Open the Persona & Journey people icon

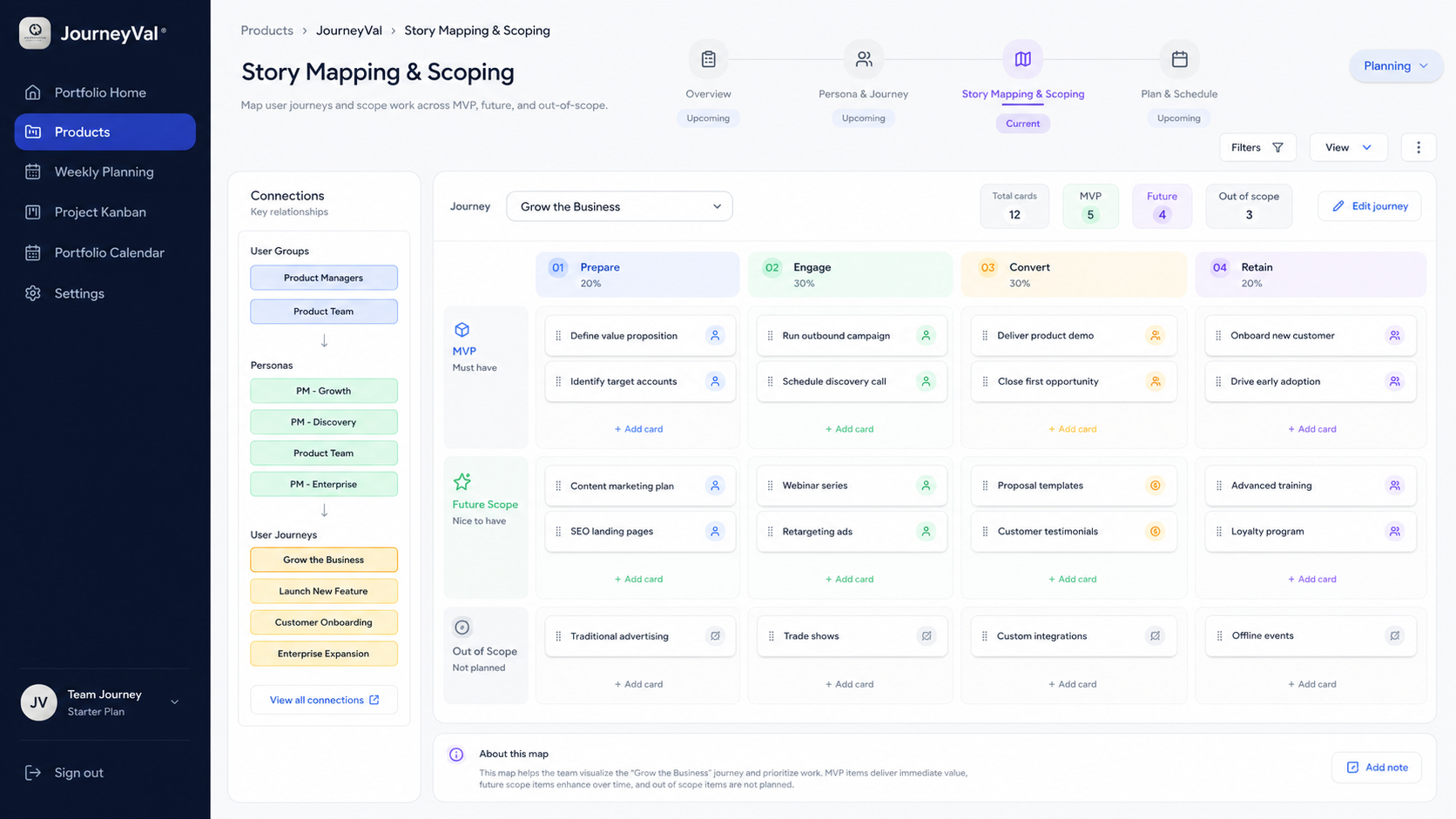(x=863, y=59)
